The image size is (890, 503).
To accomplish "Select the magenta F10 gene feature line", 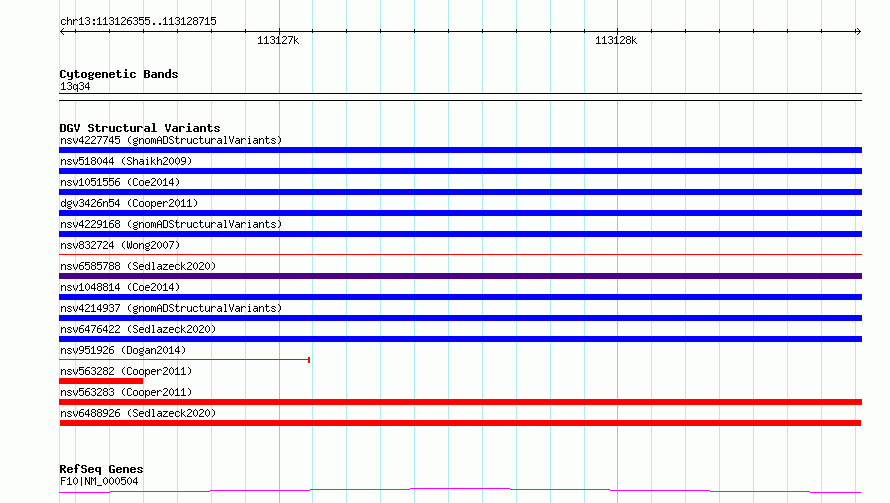I will coord(460,491).
